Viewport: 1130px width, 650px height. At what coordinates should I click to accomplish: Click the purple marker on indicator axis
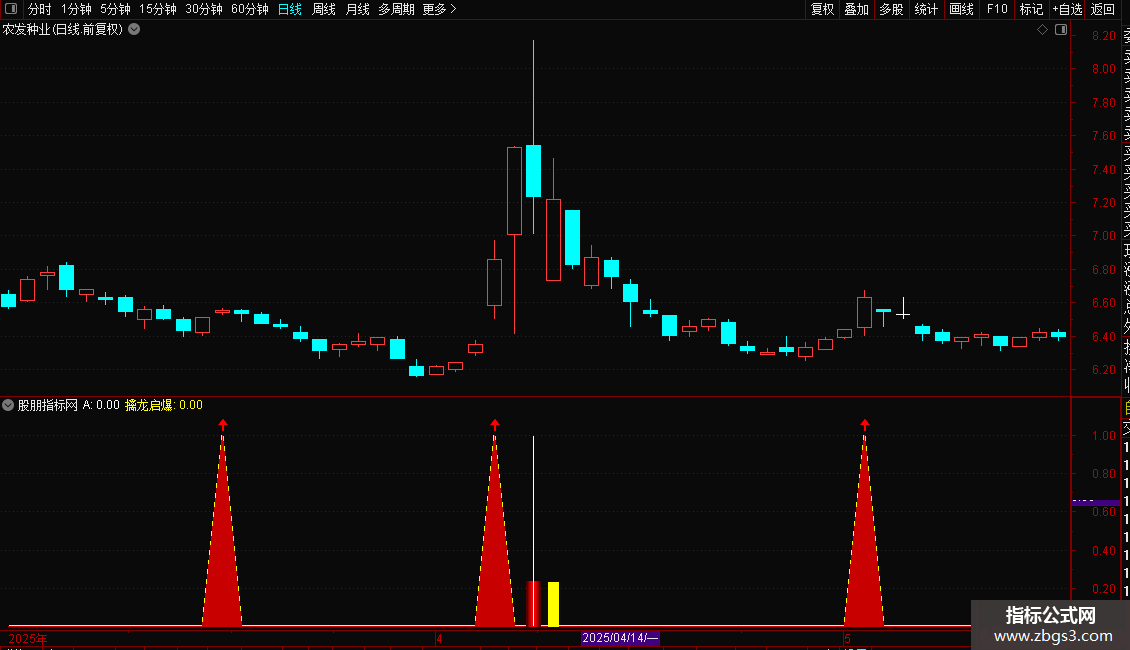click(x=1096, y=502)
